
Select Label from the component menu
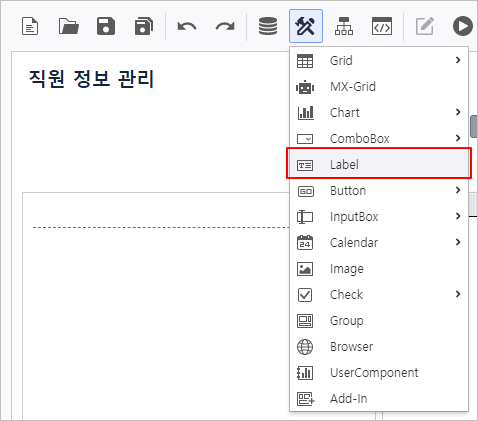coord(379,165)
